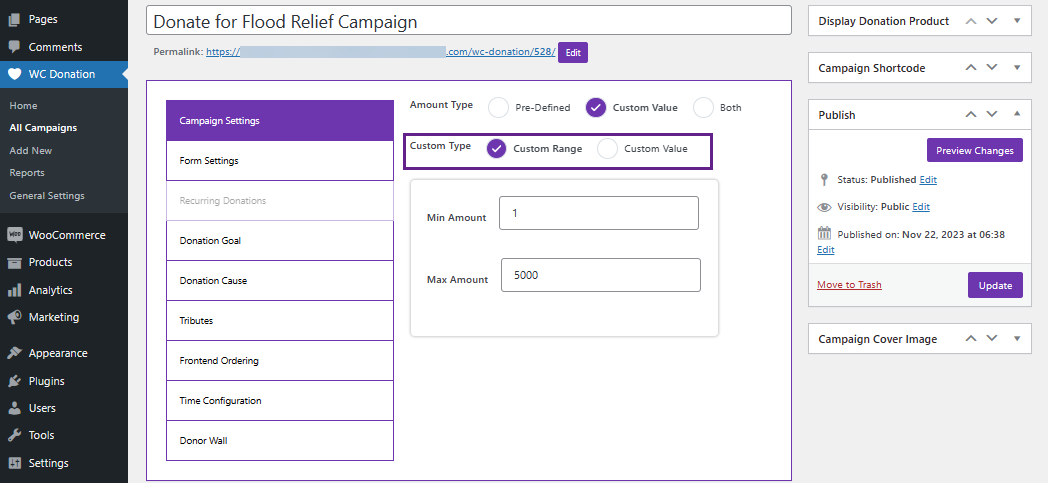Collapse the Publish panel
Image resolution: width=1048 pixels, height=483 pixels.
coord(1017,115)
